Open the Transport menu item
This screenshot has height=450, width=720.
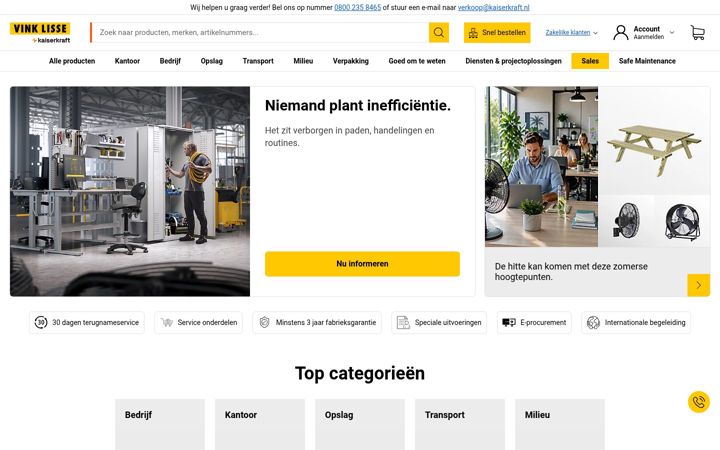[x=258, y=61]
